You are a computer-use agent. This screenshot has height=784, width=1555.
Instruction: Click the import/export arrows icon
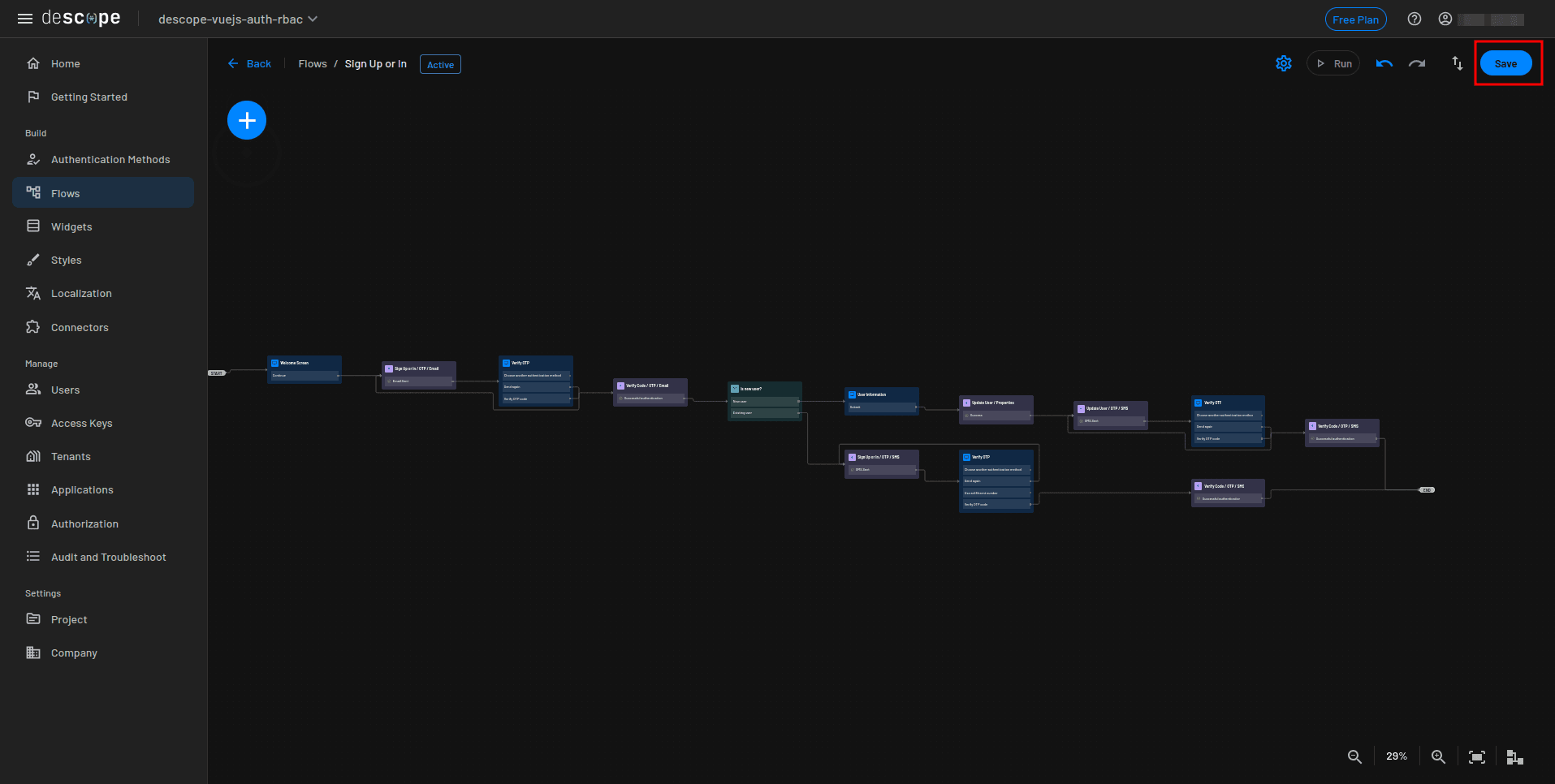[1457, 63]
